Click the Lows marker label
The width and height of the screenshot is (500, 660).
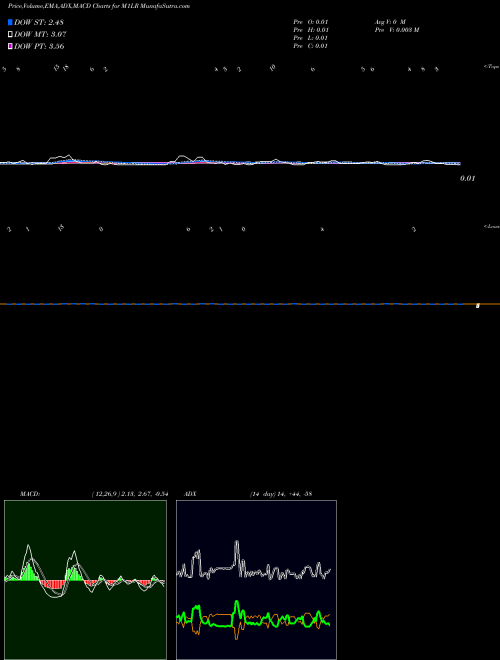point(491,226)
